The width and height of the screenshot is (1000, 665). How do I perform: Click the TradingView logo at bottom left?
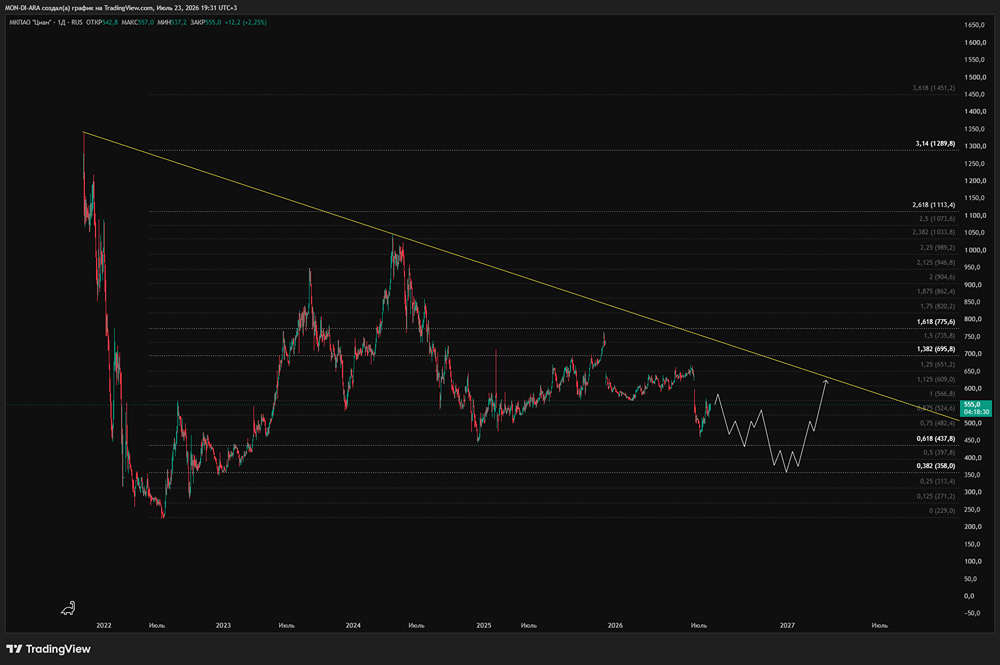coord(48,649)
